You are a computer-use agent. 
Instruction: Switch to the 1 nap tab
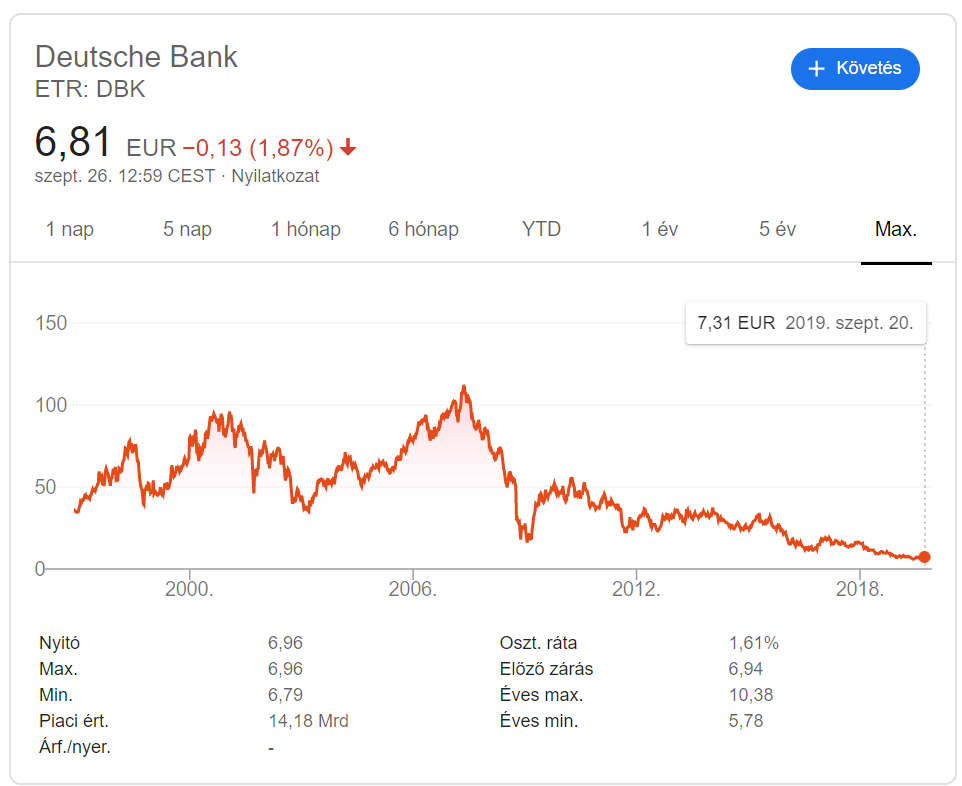pos(70,229)
